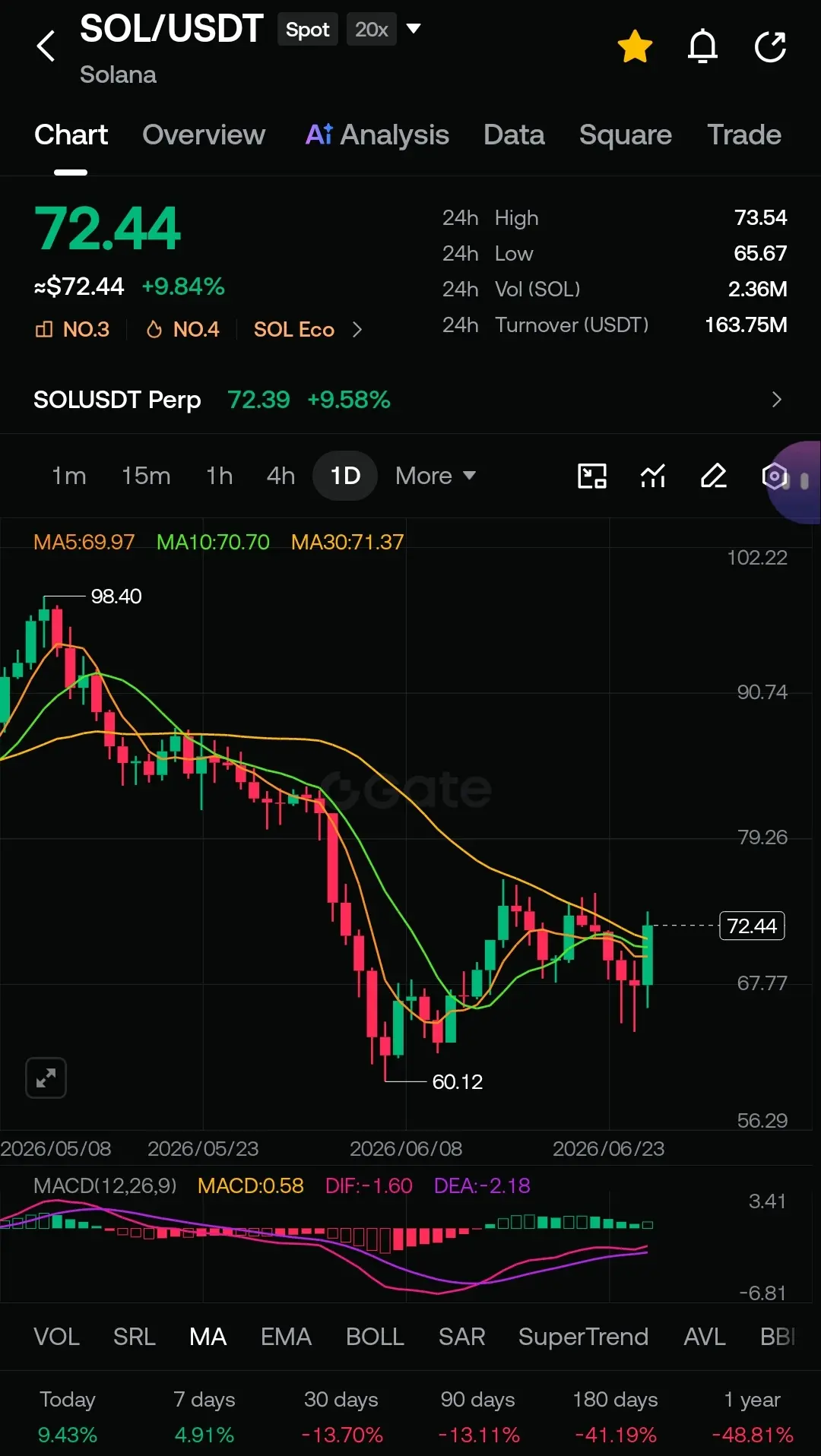Expand the More timeframes dropdown
This screenshot has width=821, height=1456.
(436, 476)
